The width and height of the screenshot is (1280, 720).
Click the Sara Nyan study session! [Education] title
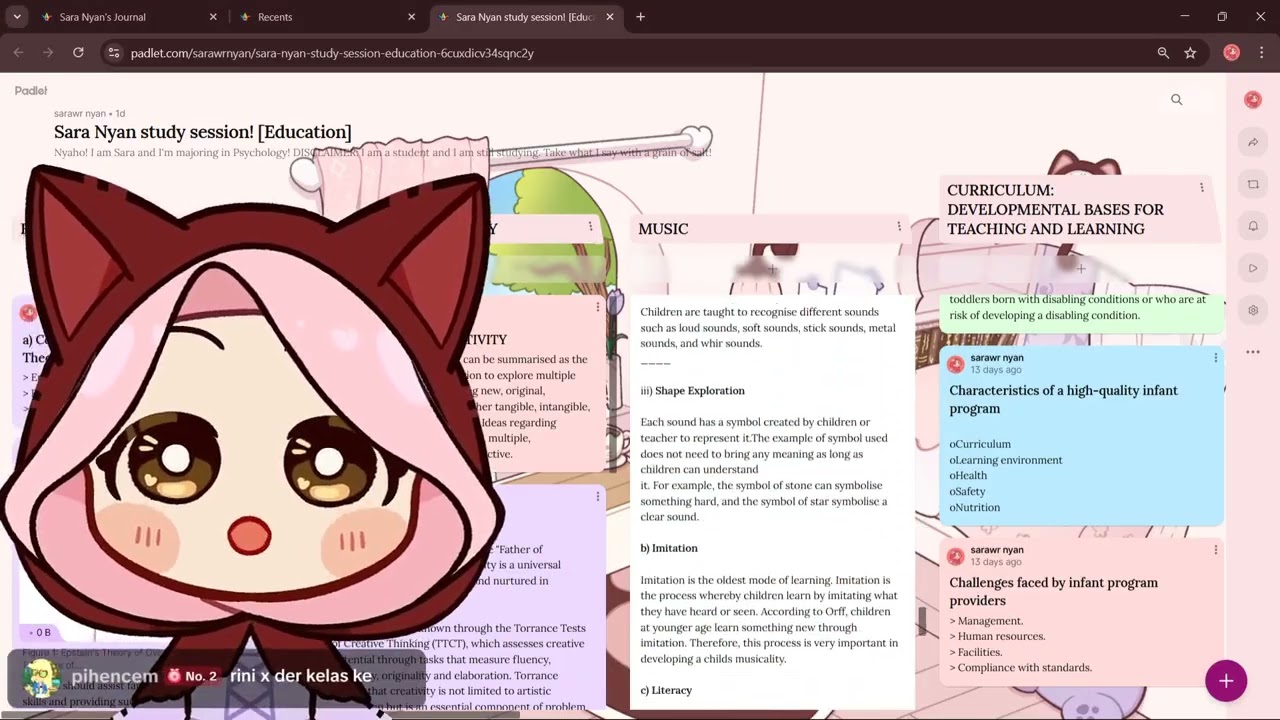click(203, 132)
